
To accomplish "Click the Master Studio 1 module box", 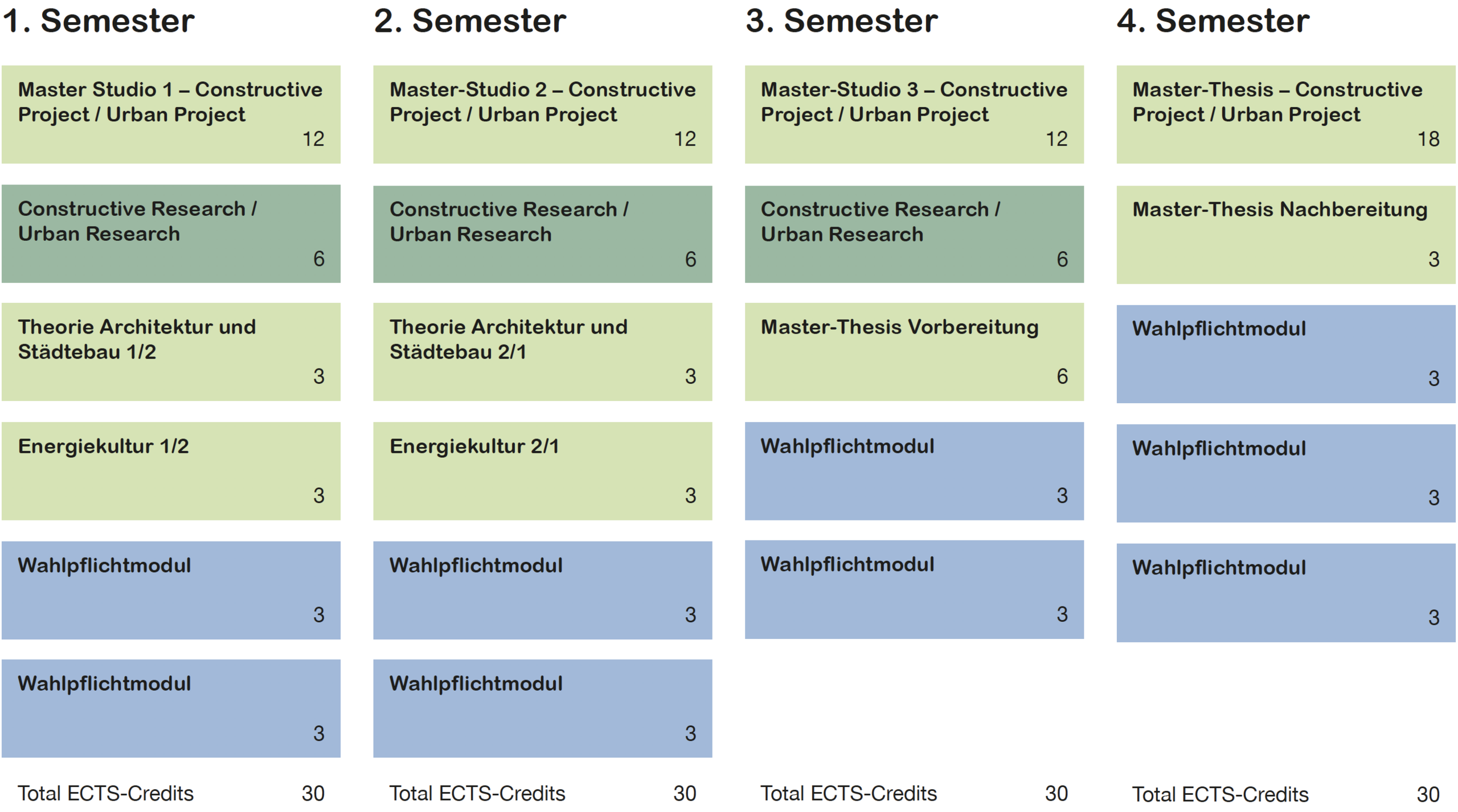I will 171,114.
